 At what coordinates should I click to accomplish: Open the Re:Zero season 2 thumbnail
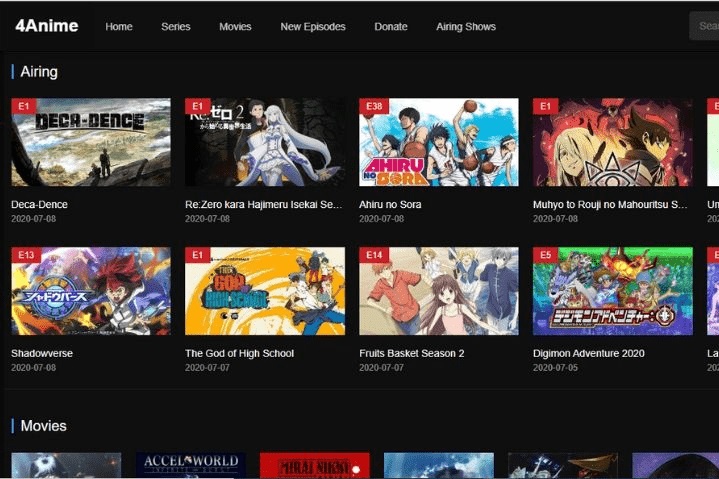pos(265,142)
